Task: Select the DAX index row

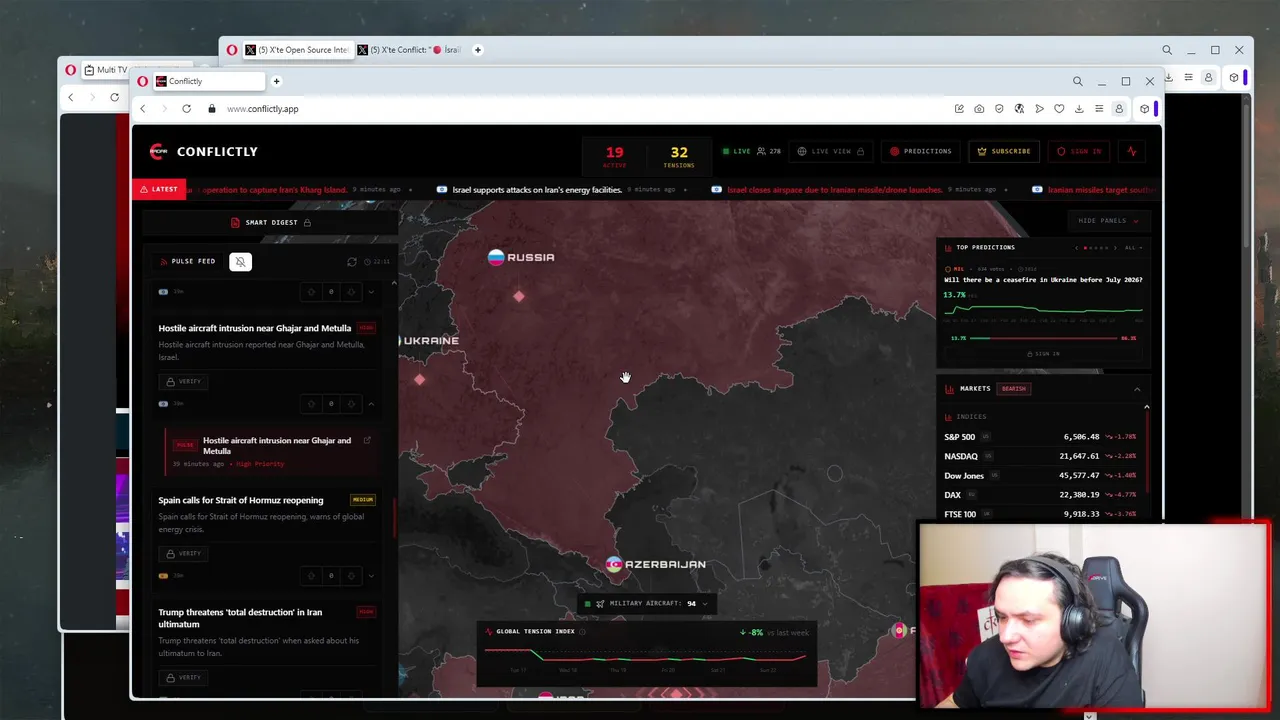Action: [1040, 495]
